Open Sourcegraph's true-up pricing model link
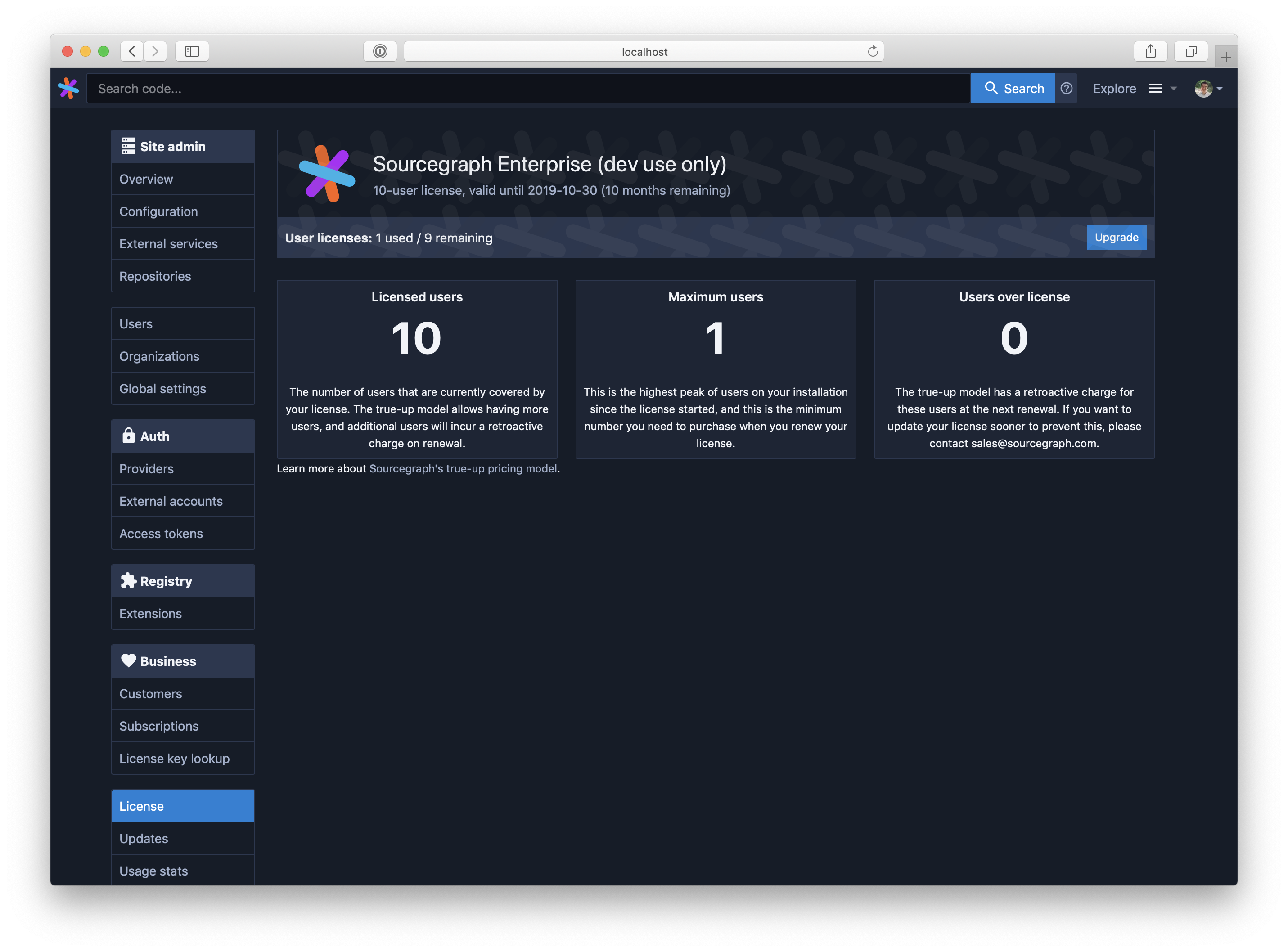 point(463,468)
